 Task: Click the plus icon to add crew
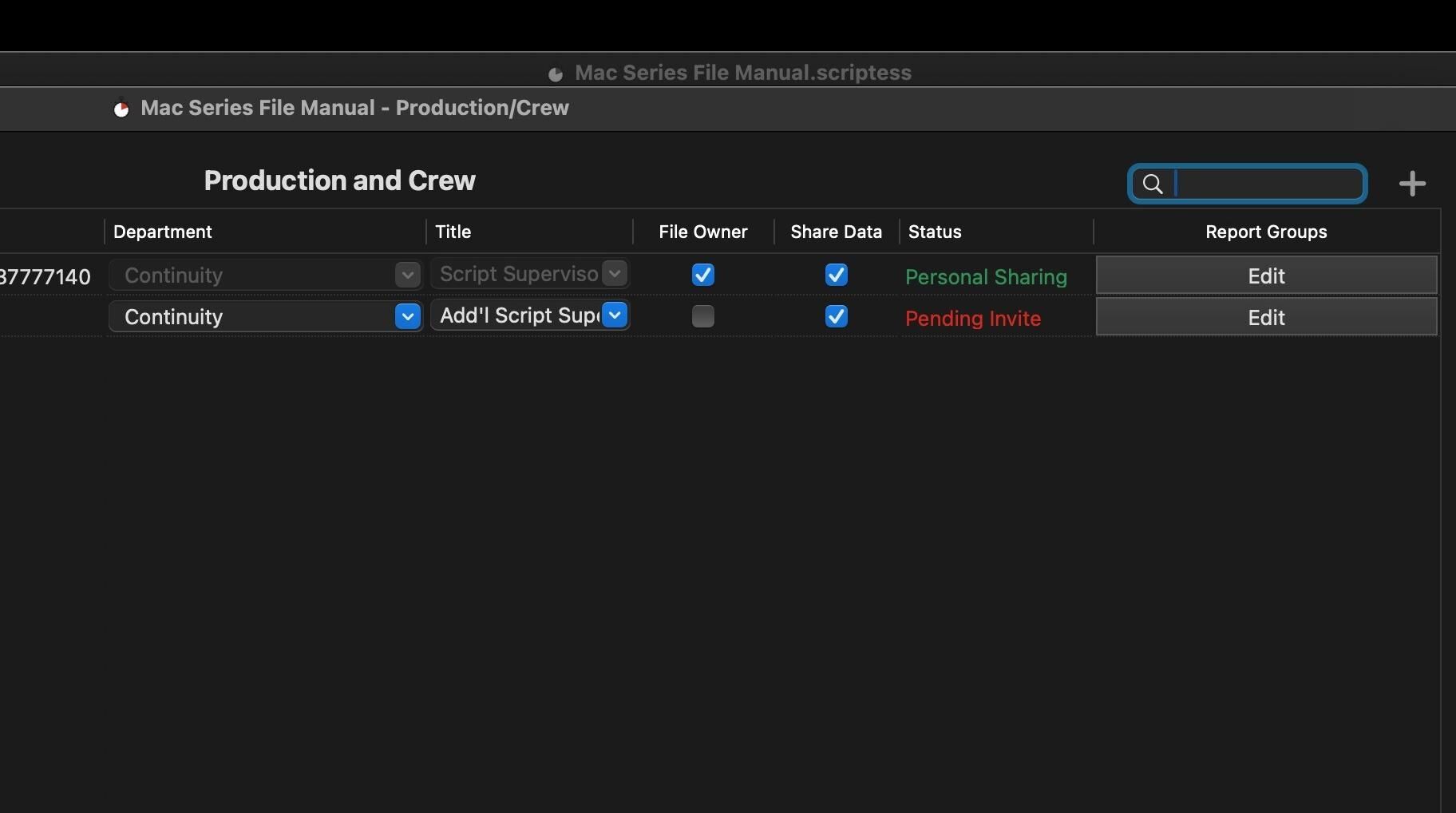(x=1412, y=184)
